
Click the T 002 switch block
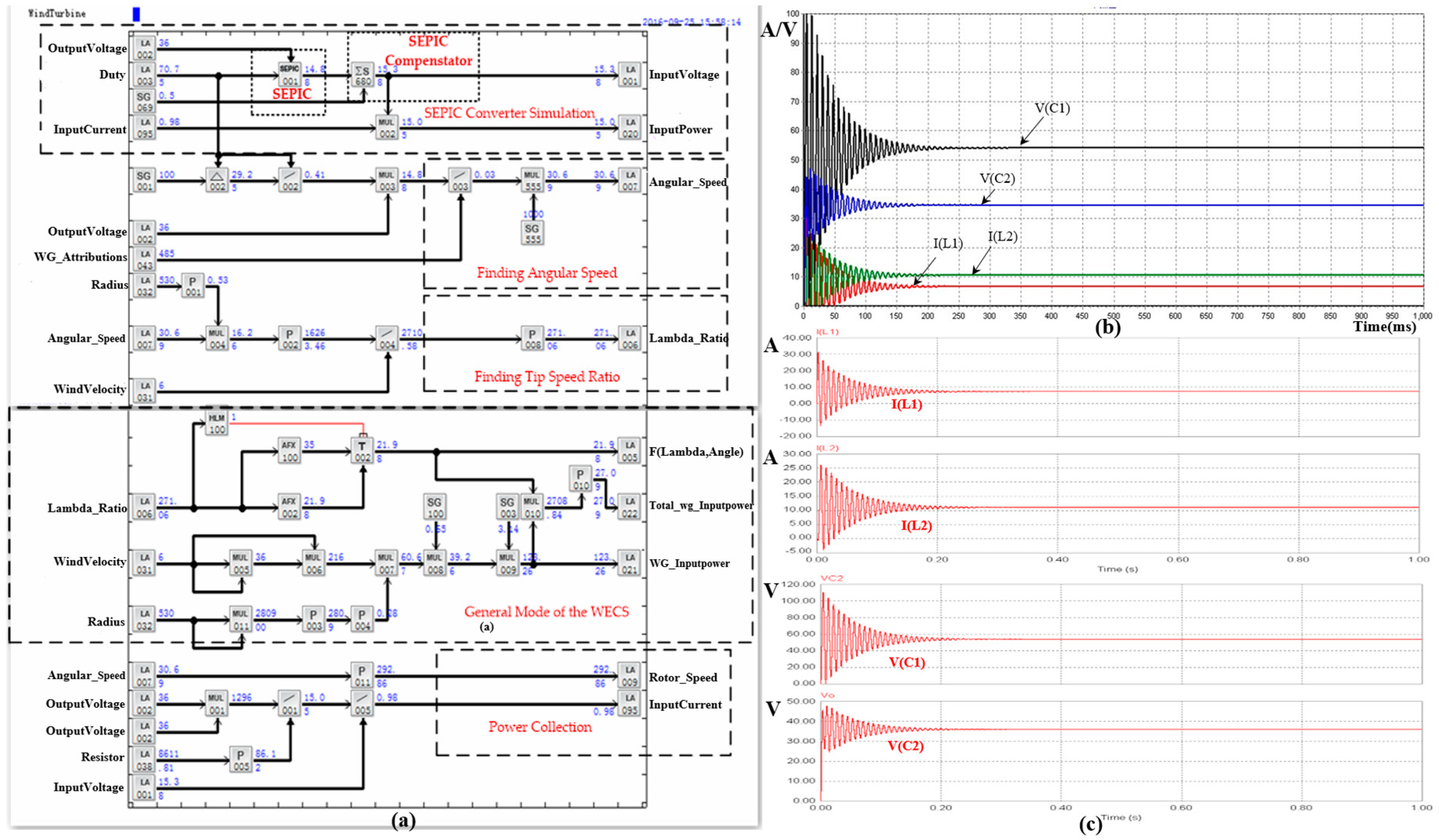[x=362, y=451]
